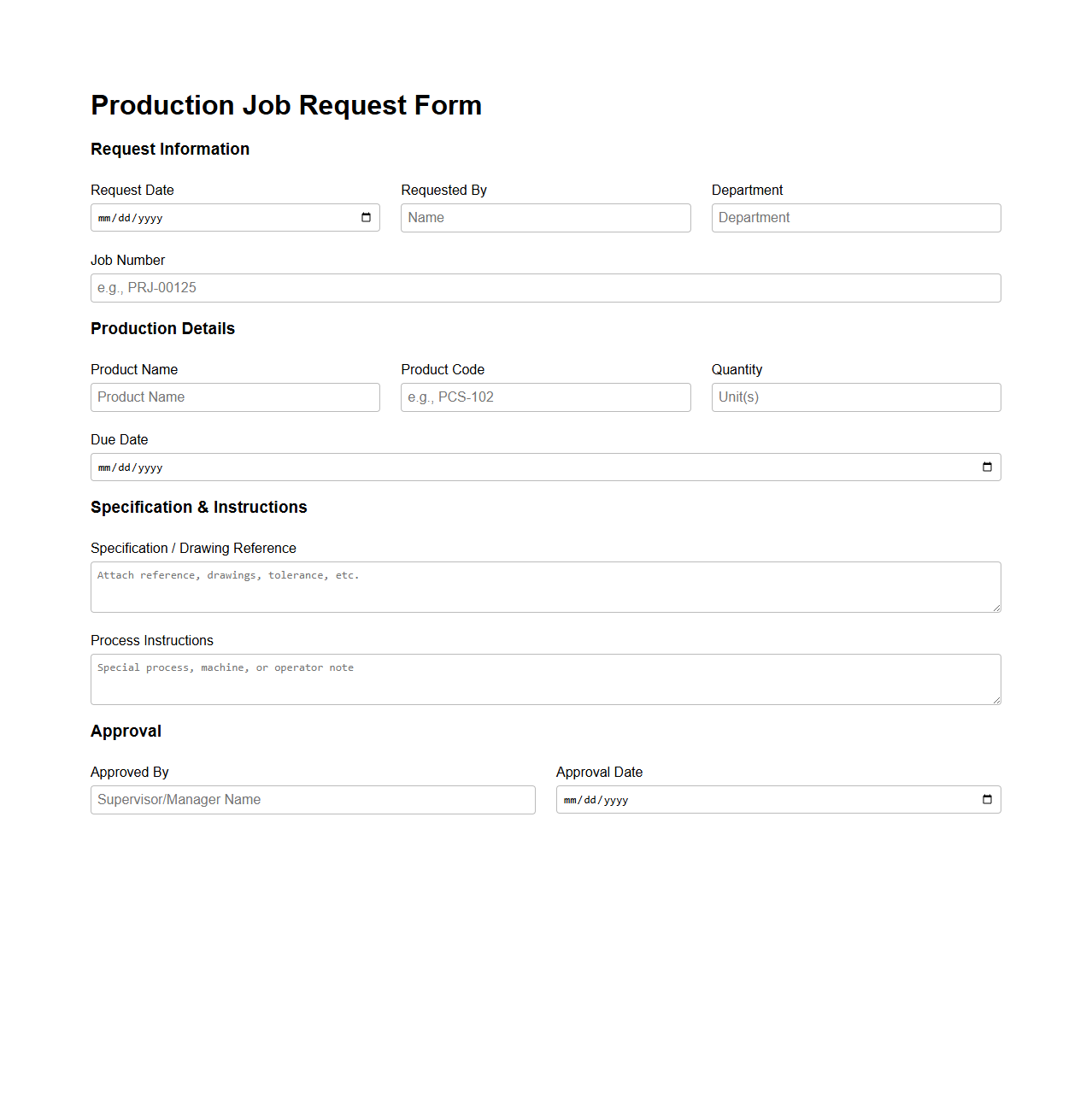Open the Due Date calendar picker

986,467
